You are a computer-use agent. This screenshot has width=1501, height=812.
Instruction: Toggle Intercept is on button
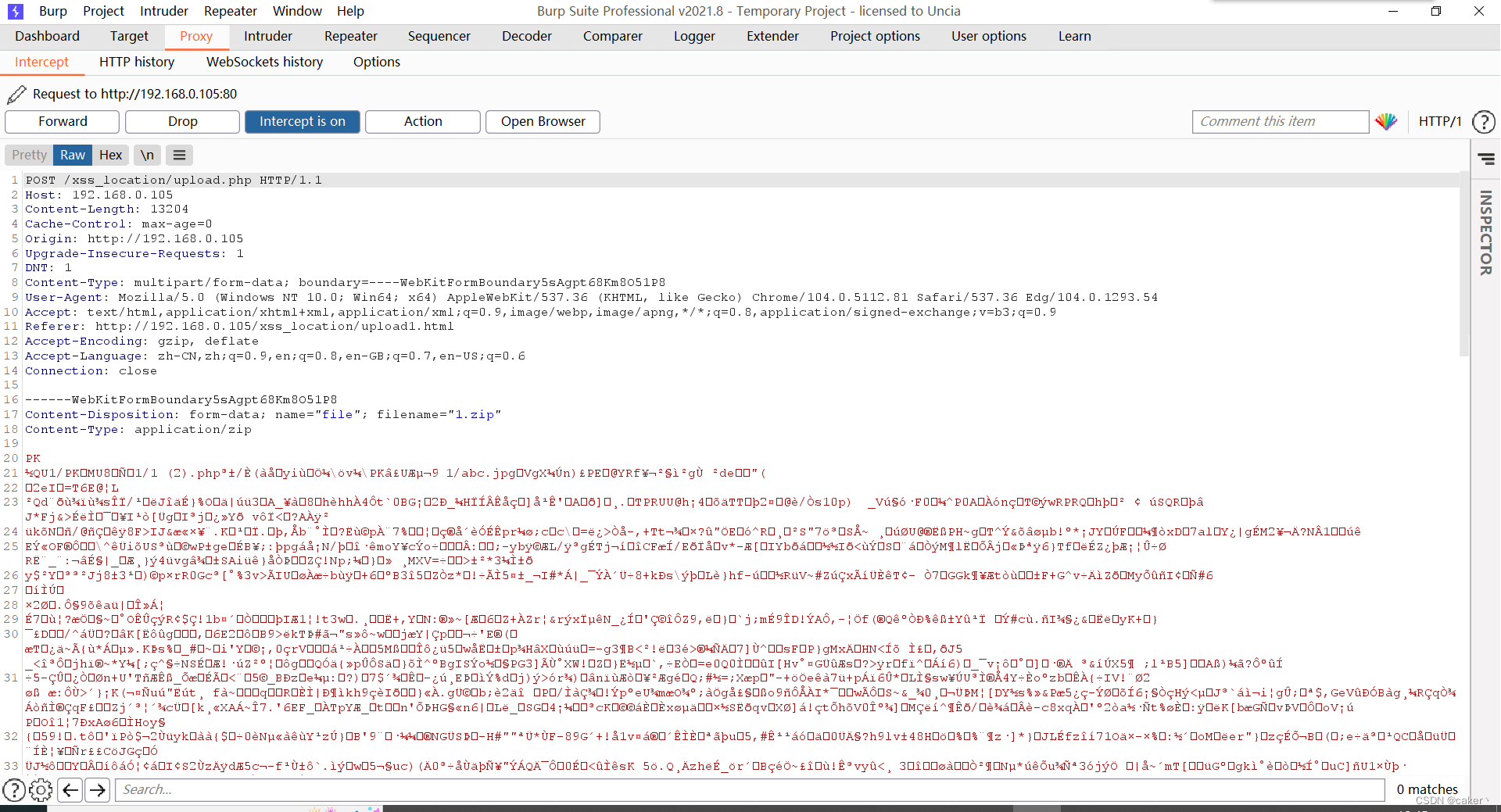303,121
